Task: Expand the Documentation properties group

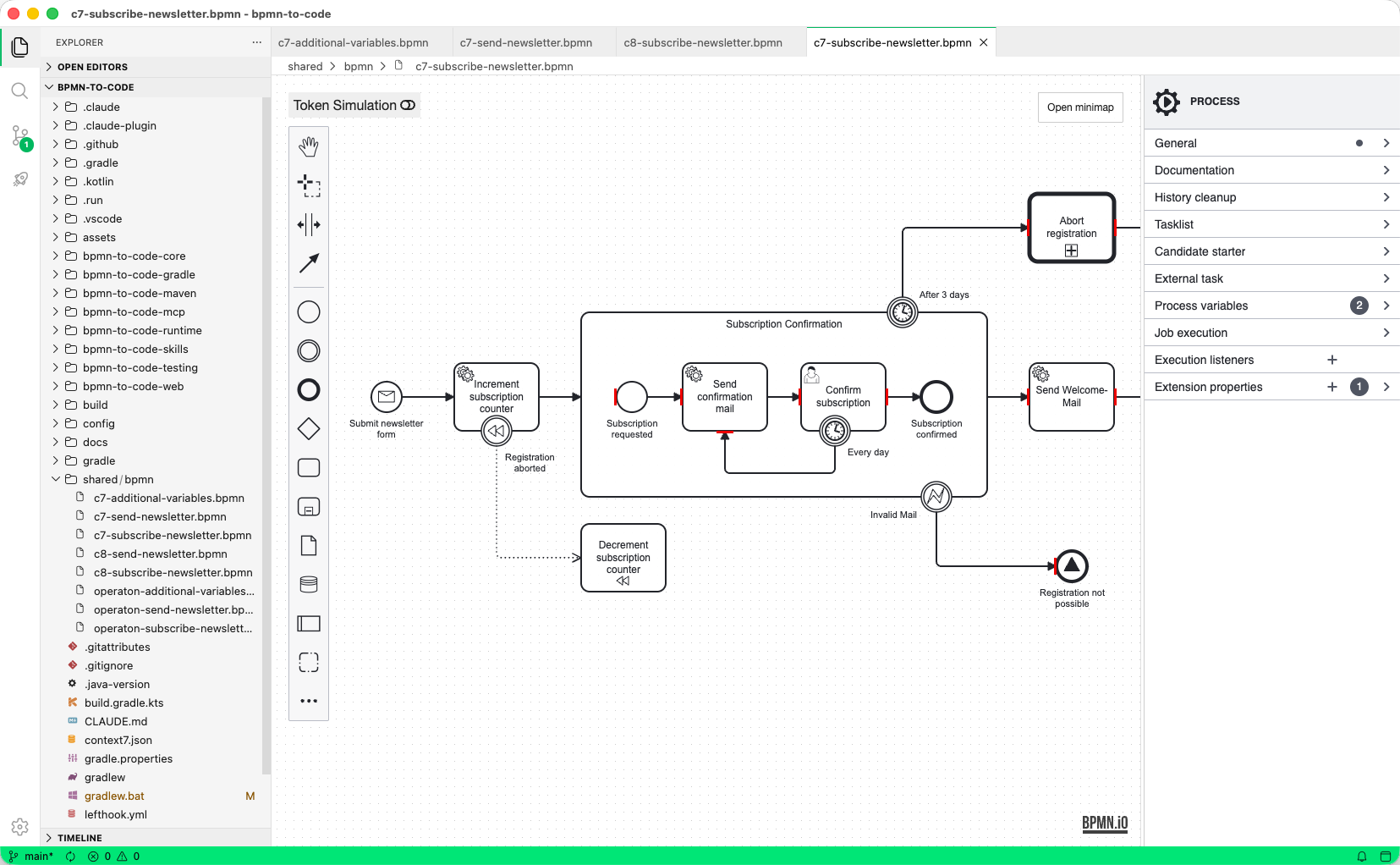Action: tap(1272, 170)
